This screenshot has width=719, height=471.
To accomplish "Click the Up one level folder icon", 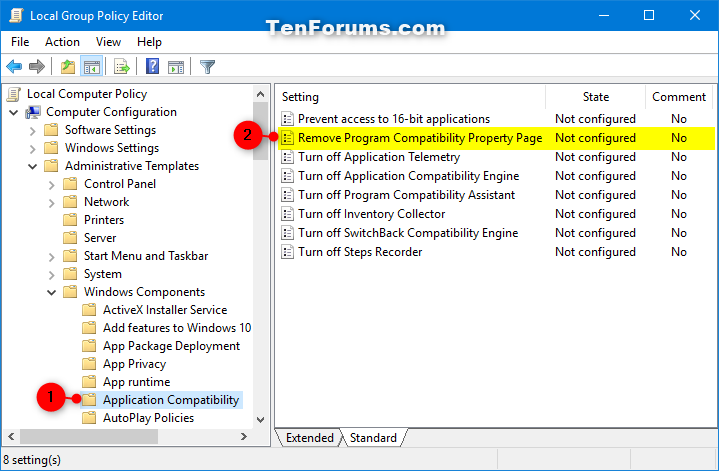I will 68,67.
